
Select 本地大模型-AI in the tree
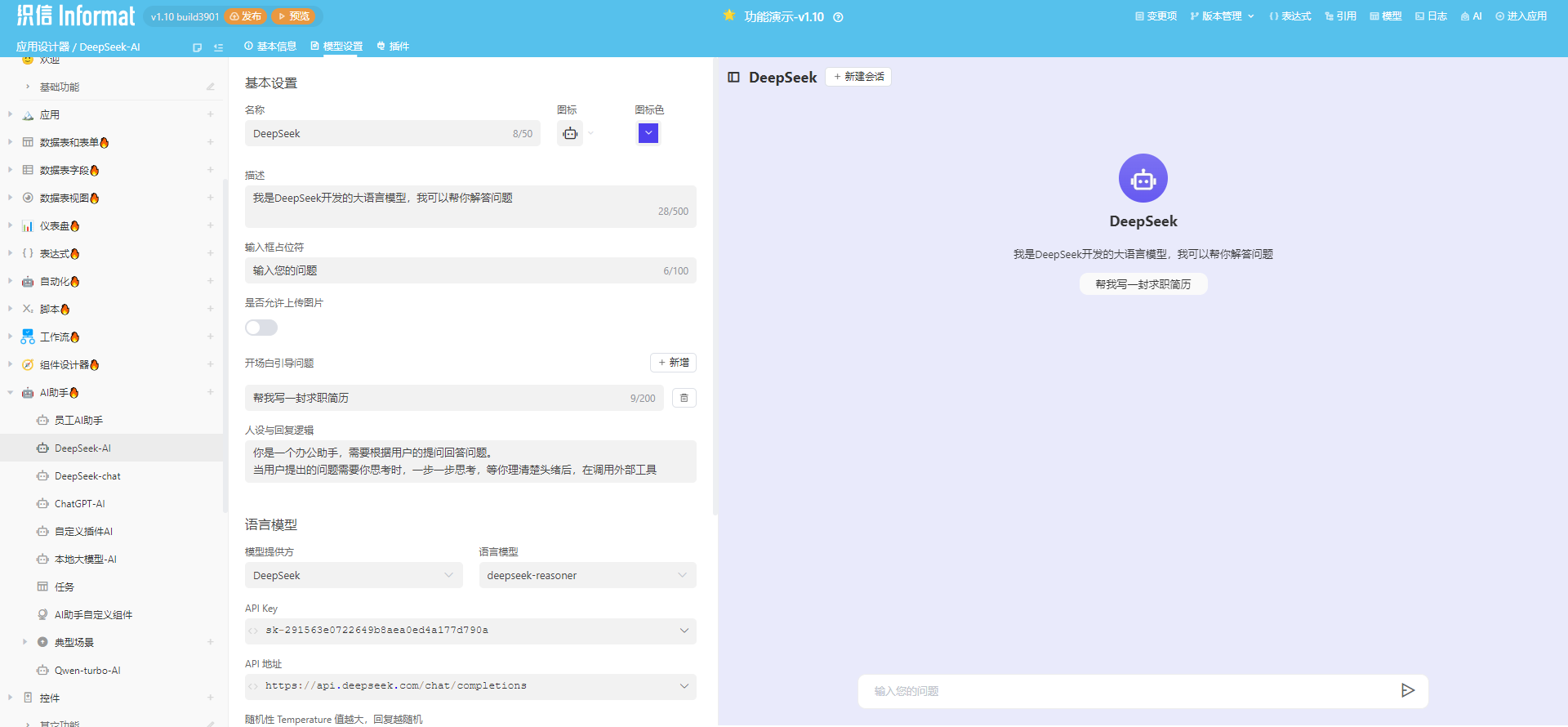click(x=85, y=560)
